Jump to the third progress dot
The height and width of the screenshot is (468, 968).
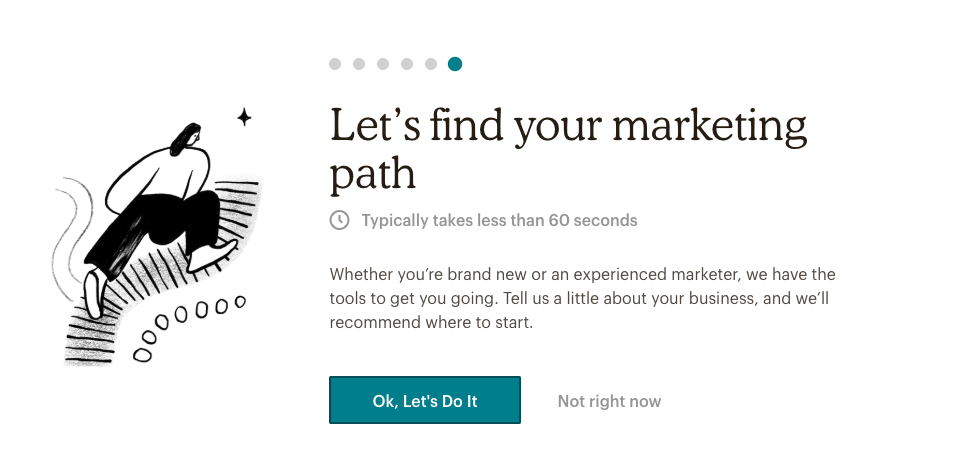(x=383, y=64)
